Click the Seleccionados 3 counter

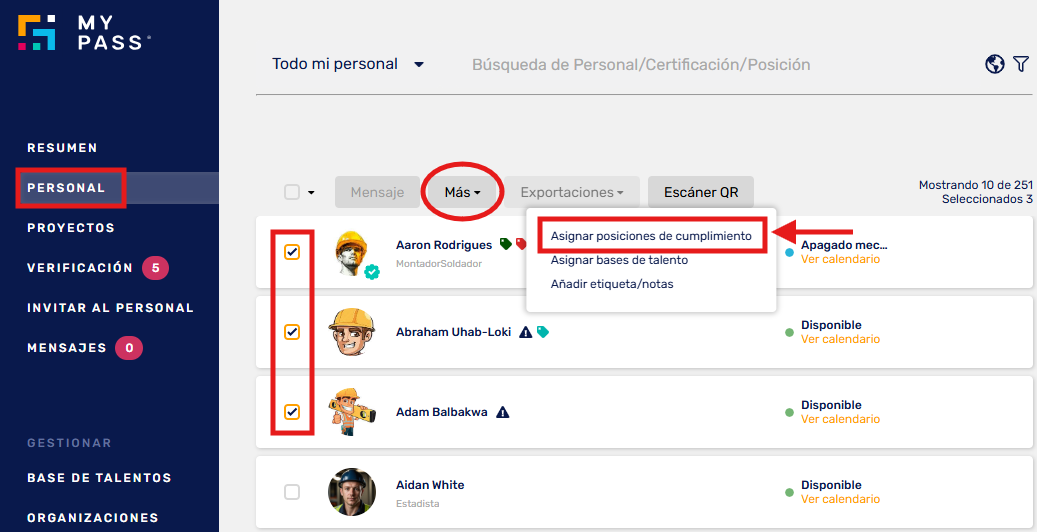point(987,199)
